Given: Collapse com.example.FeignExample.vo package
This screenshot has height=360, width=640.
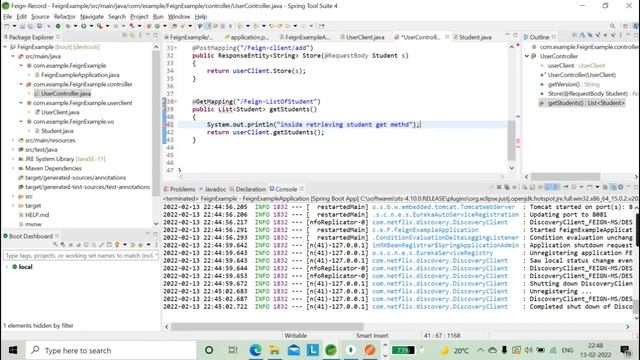Looking at the screenshot, I should pyautogui.click(x=21, y=122).
